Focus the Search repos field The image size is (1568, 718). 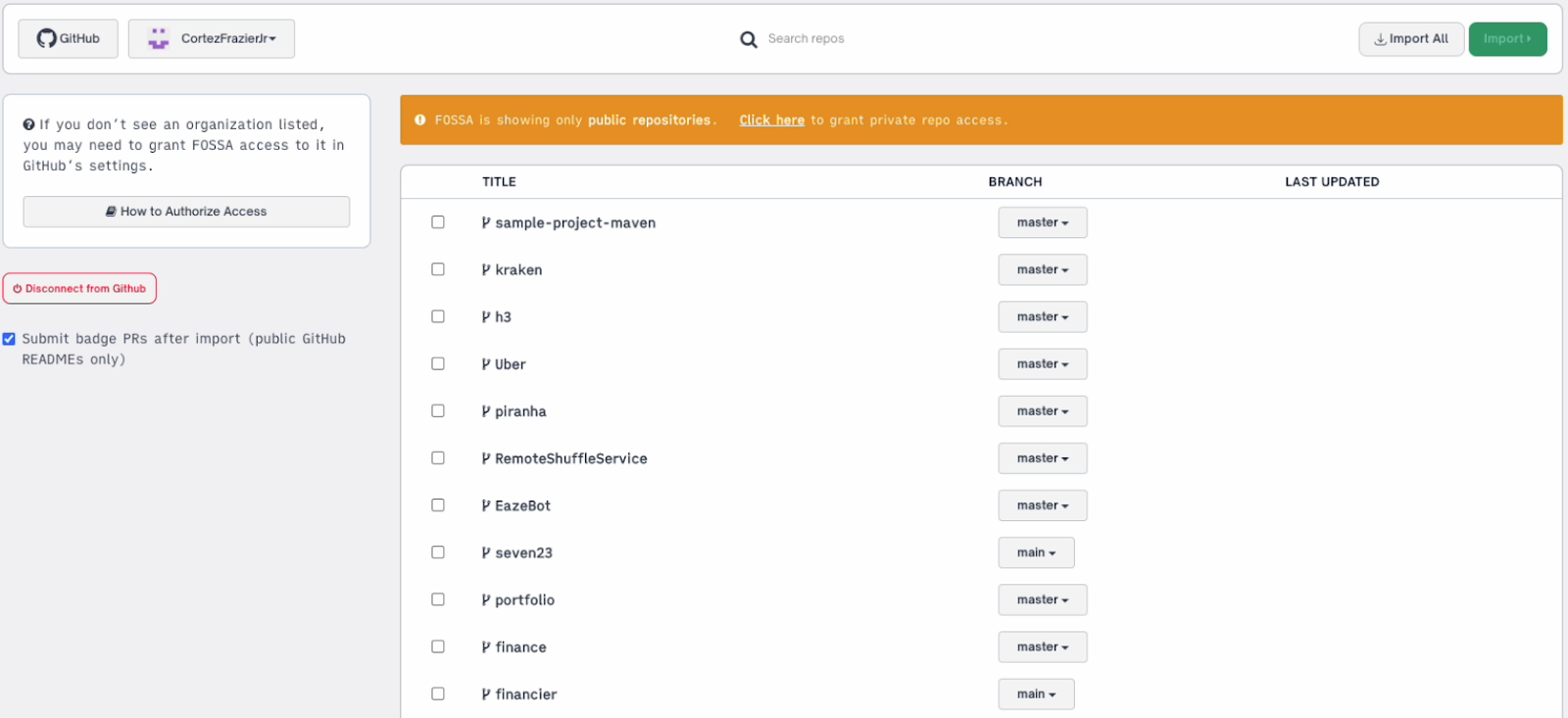pos(806,39)
